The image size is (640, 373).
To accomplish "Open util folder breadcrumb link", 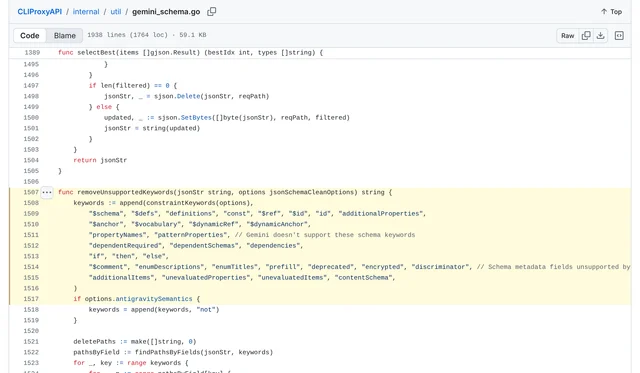I will tap(116, 12).
